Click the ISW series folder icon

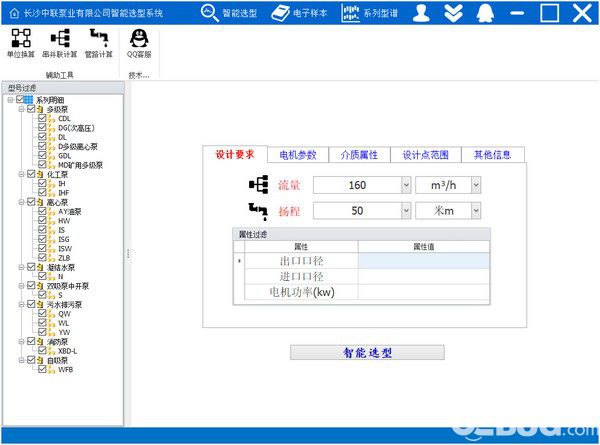pyautogui.click(x=52, y=249)
